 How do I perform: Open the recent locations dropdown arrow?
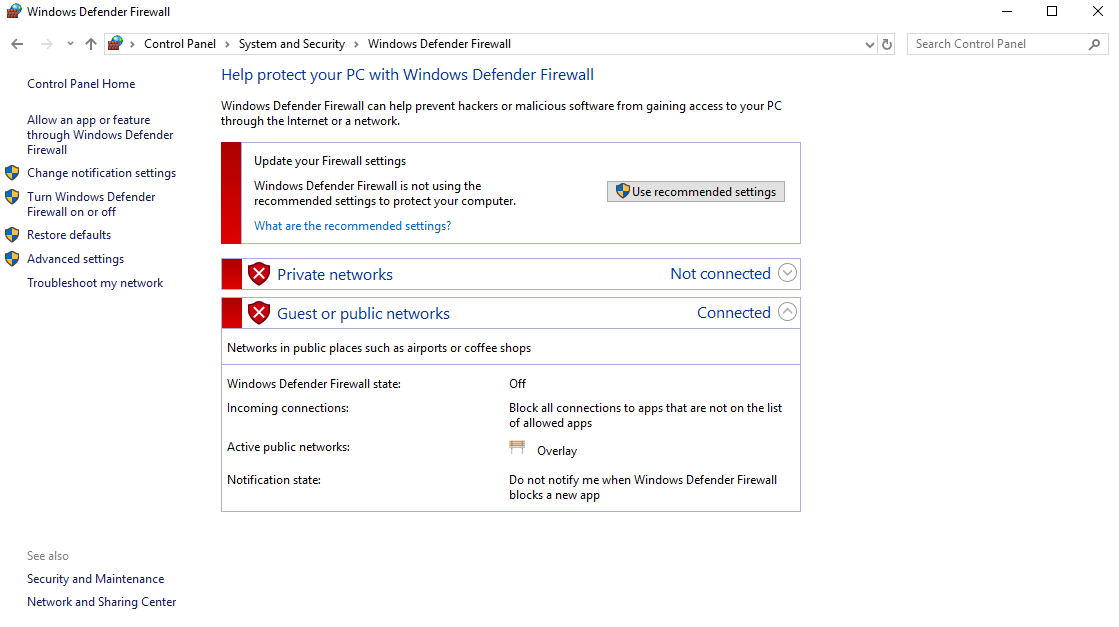pyautogui.click(x=70, y=44)
